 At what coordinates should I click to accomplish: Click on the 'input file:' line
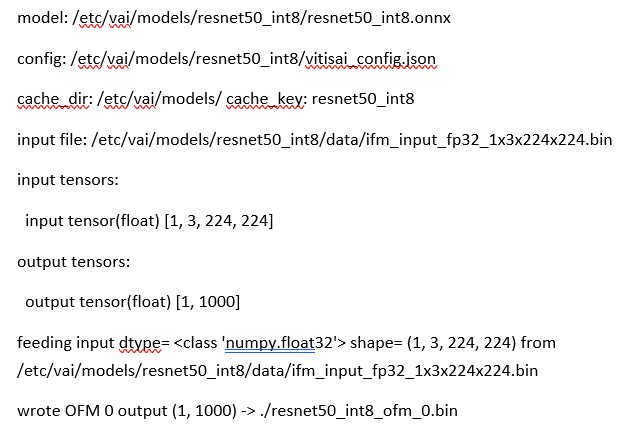(314, 140)
